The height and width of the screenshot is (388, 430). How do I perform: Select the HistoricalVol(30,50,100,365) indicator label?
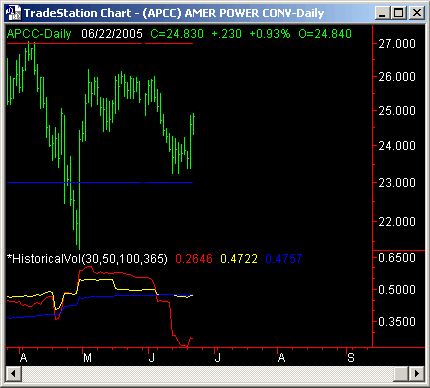87,259
